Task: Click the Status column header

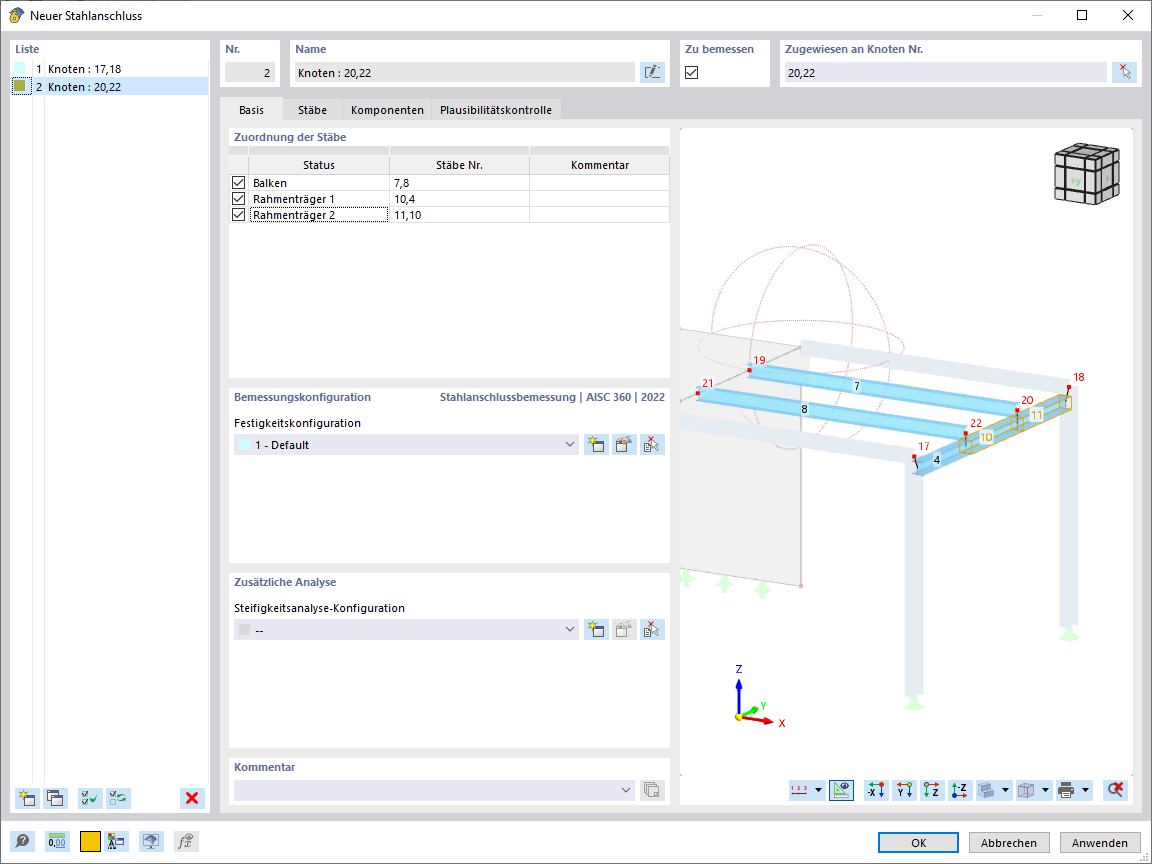Action: [319, 165]
